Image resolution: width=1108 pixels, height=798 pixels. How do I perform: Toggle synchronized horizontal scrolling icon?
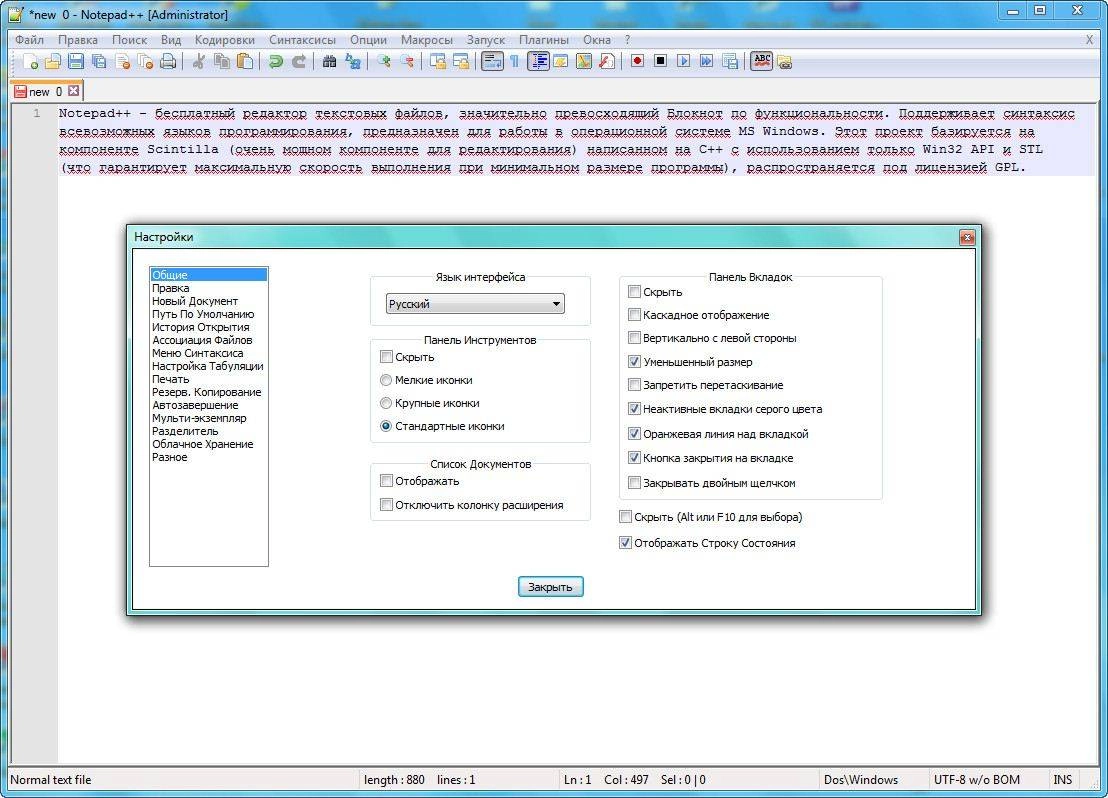(461, 61)
